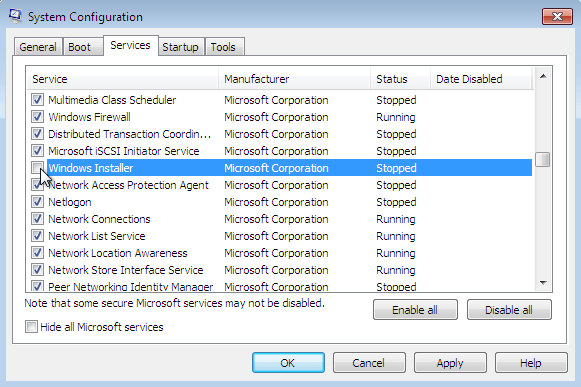The image size is (581, 387).
Task: Click the scroll up arrow in services list
Action: [x=543, y=76]
